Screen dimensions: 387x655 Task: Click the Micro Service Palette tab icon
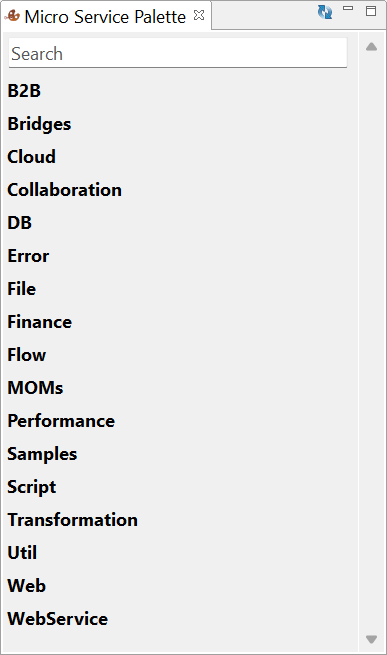point(12,16)
